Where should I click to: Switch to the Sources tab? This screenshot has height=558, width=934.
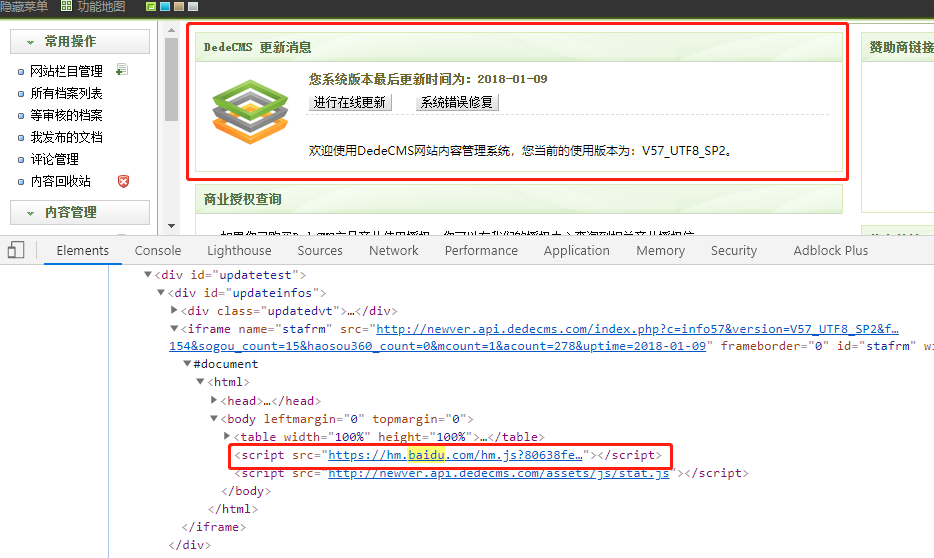coord(320,251)
